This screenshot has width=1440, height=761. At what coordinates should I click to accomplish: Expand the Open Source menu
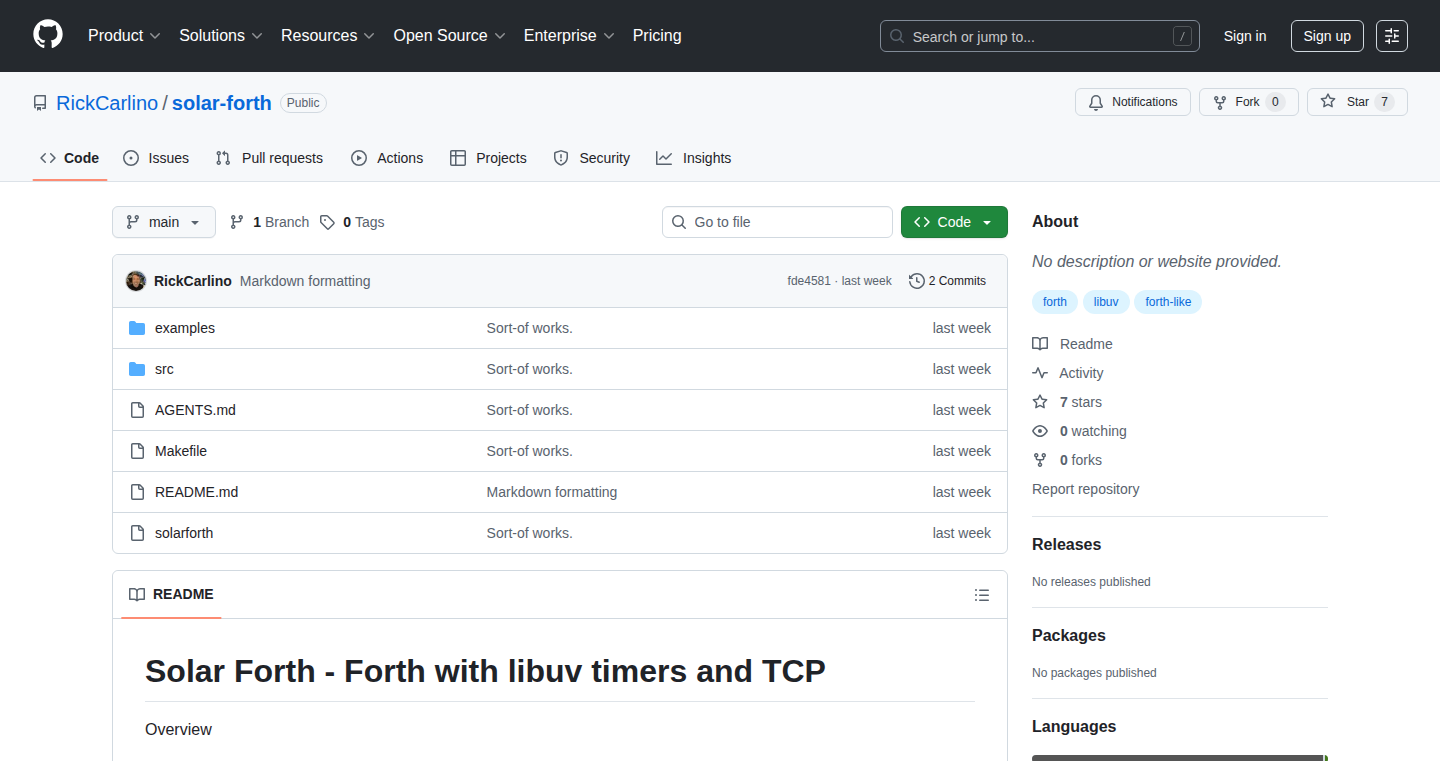[449, 36]
